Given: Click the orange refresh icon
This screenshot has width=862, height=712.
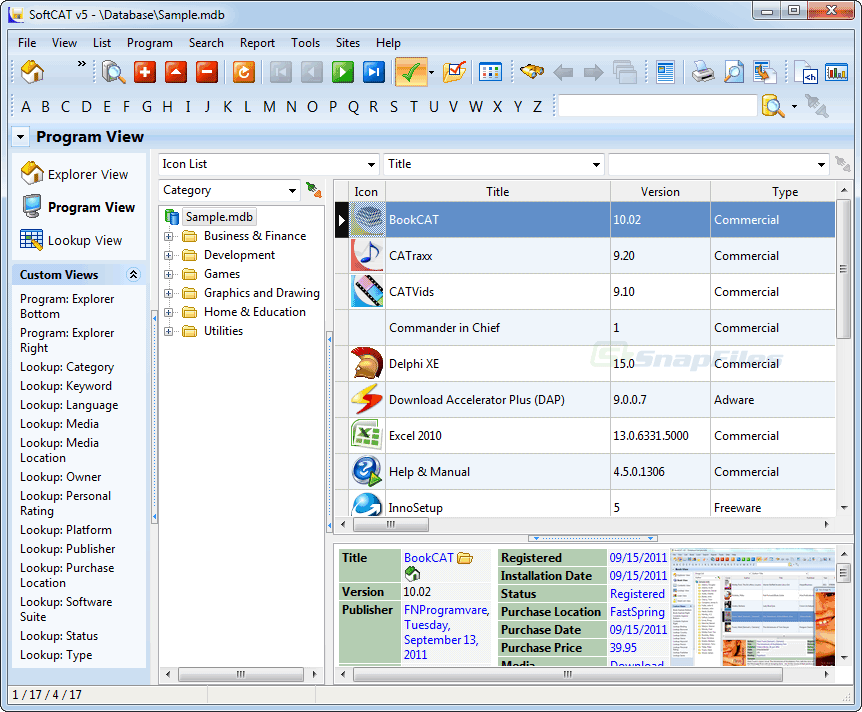Looking at the screenshot, I should coord(244,72).
